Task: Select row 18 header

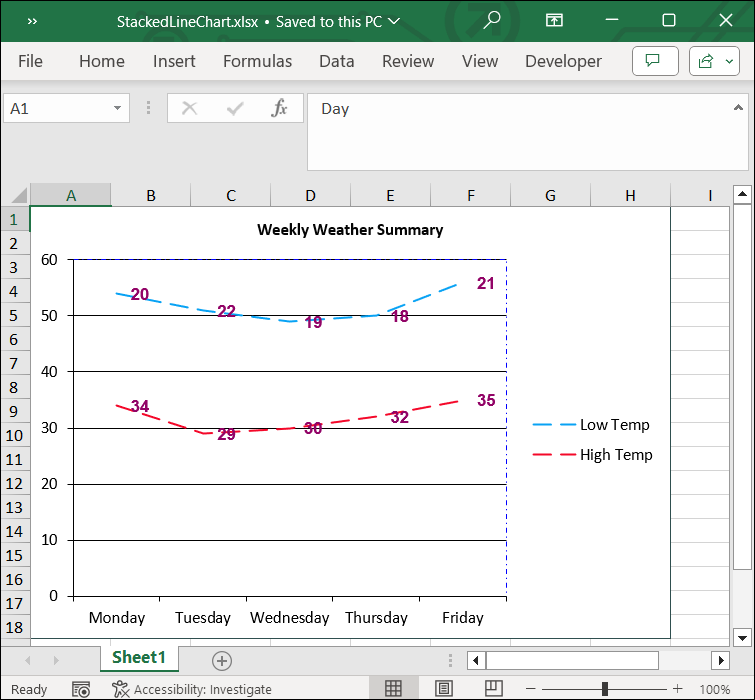Action: (14, 627)
